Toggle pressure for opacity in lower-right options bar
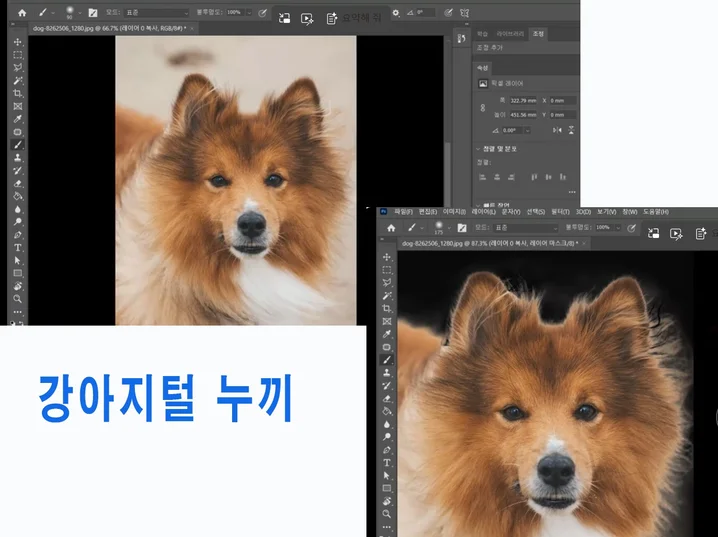 coord(631,228)
